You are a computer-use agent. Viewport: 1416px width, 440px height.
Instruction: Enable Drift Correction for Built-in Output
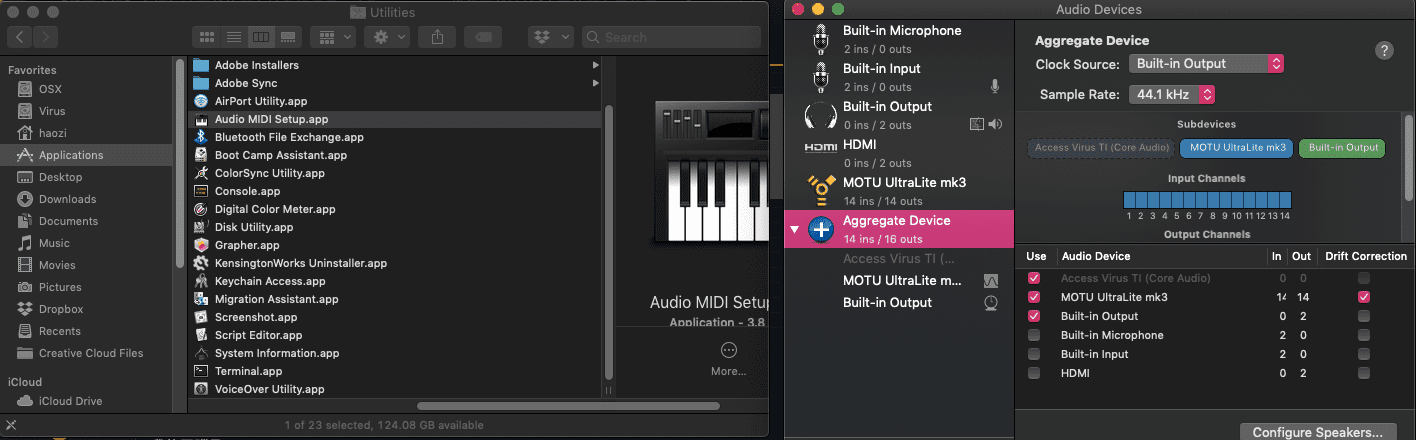click(x=1364, y=316)
